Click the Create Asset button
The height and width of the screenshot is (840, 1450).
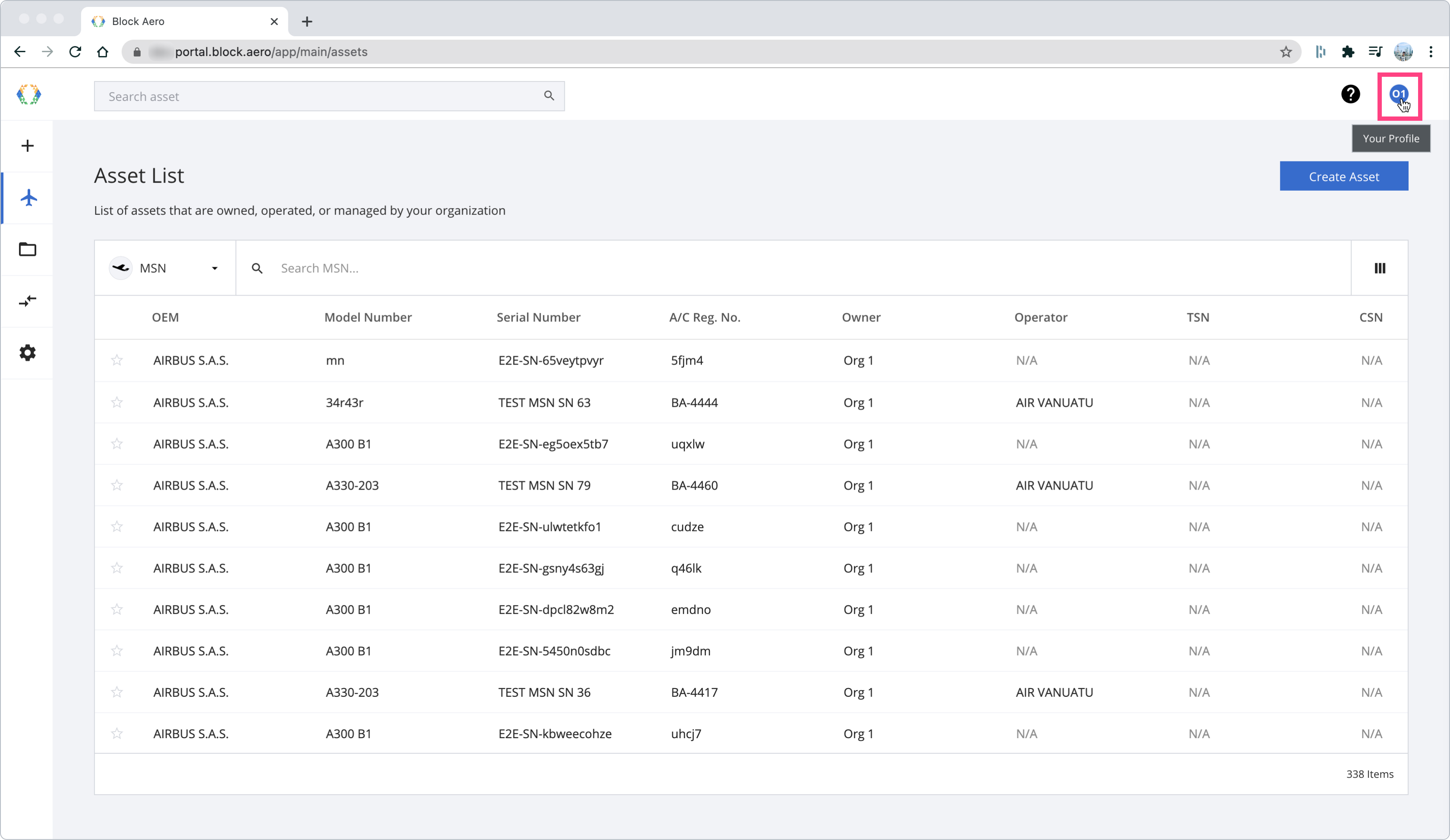click(x=1343, y=176)
